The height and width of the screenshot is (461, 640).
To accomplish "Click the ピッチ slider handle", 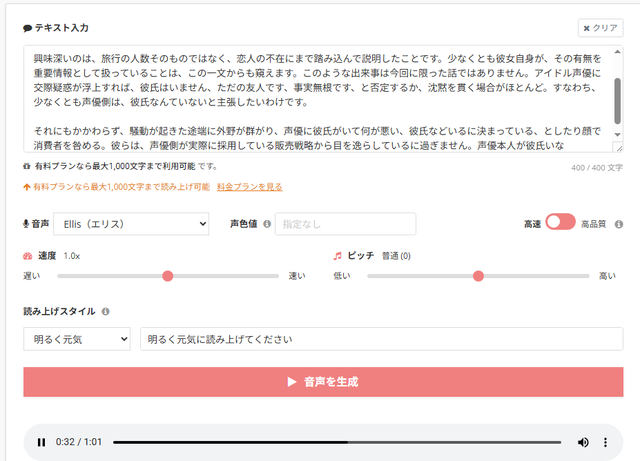I will (478, 276).
